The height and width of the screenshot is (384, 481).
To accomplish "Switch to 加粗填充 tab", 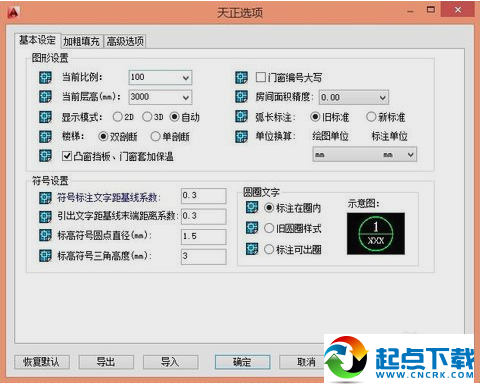I will click(x=81, y=41).
